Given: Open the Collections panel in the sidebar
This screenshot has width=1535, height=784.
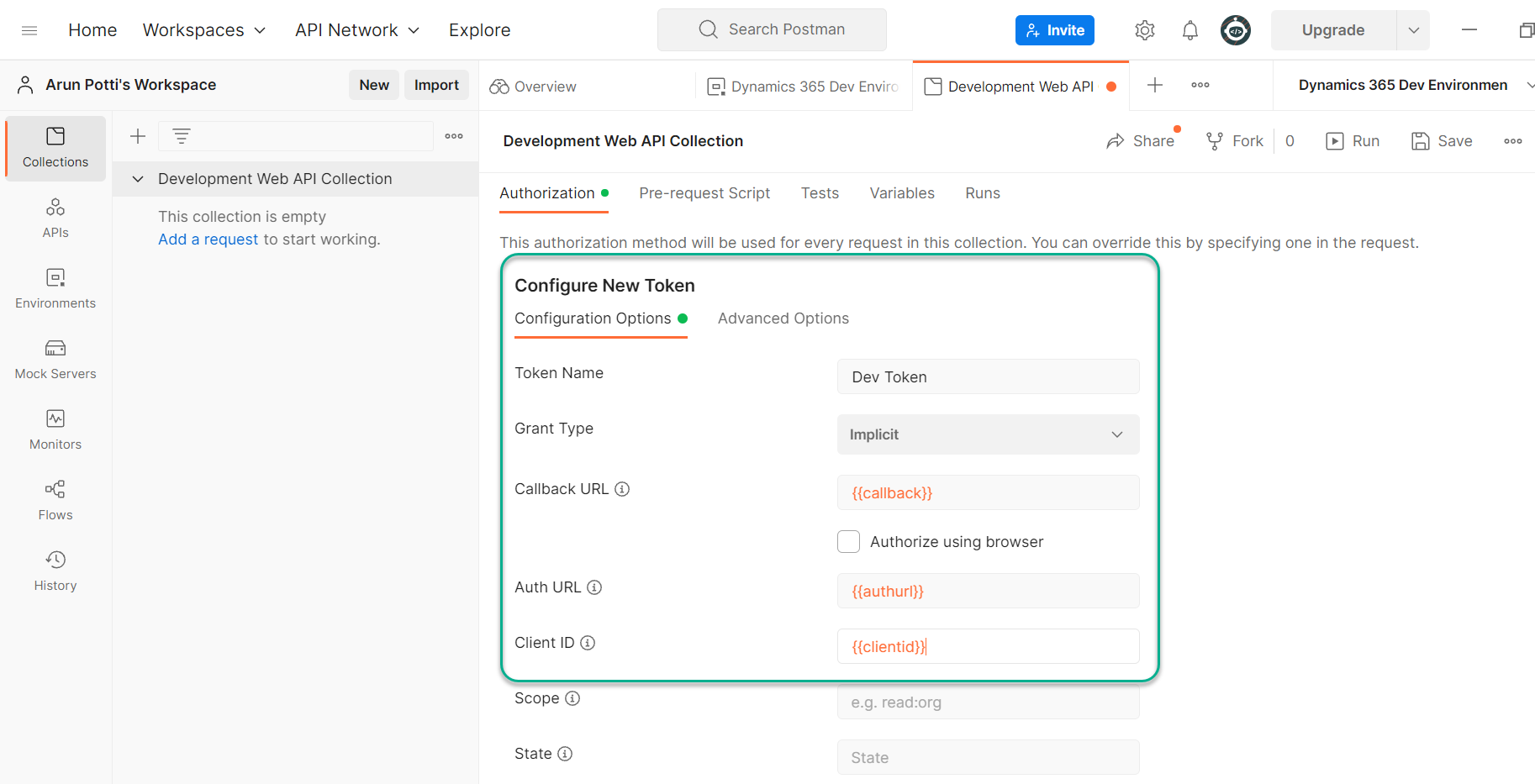Looking at the screenshot, I should point(55,148).
